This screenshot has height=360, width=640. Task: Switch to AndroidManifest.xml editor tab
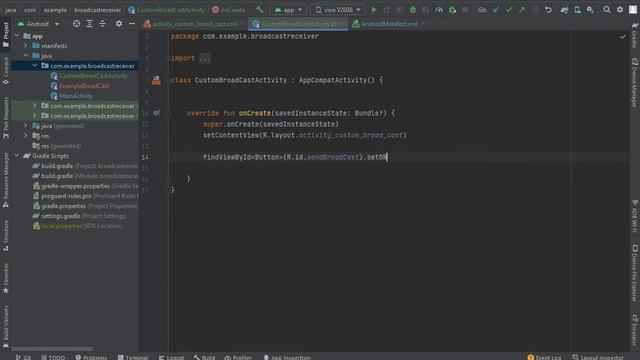389,24
